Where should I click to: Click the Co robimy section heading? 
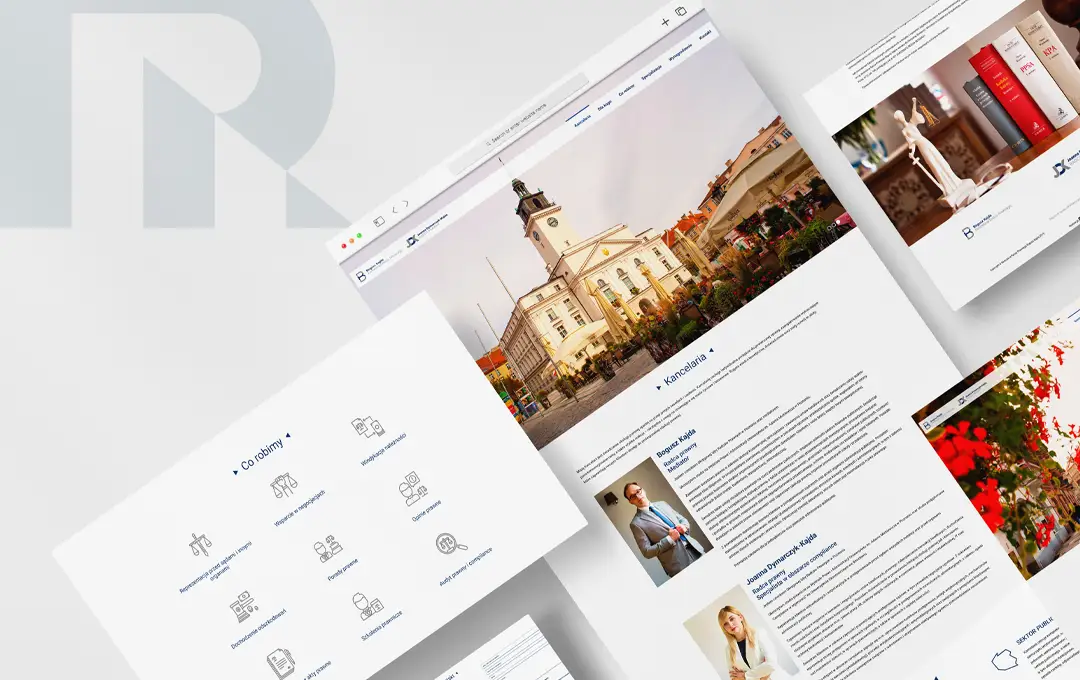[262, 455]
